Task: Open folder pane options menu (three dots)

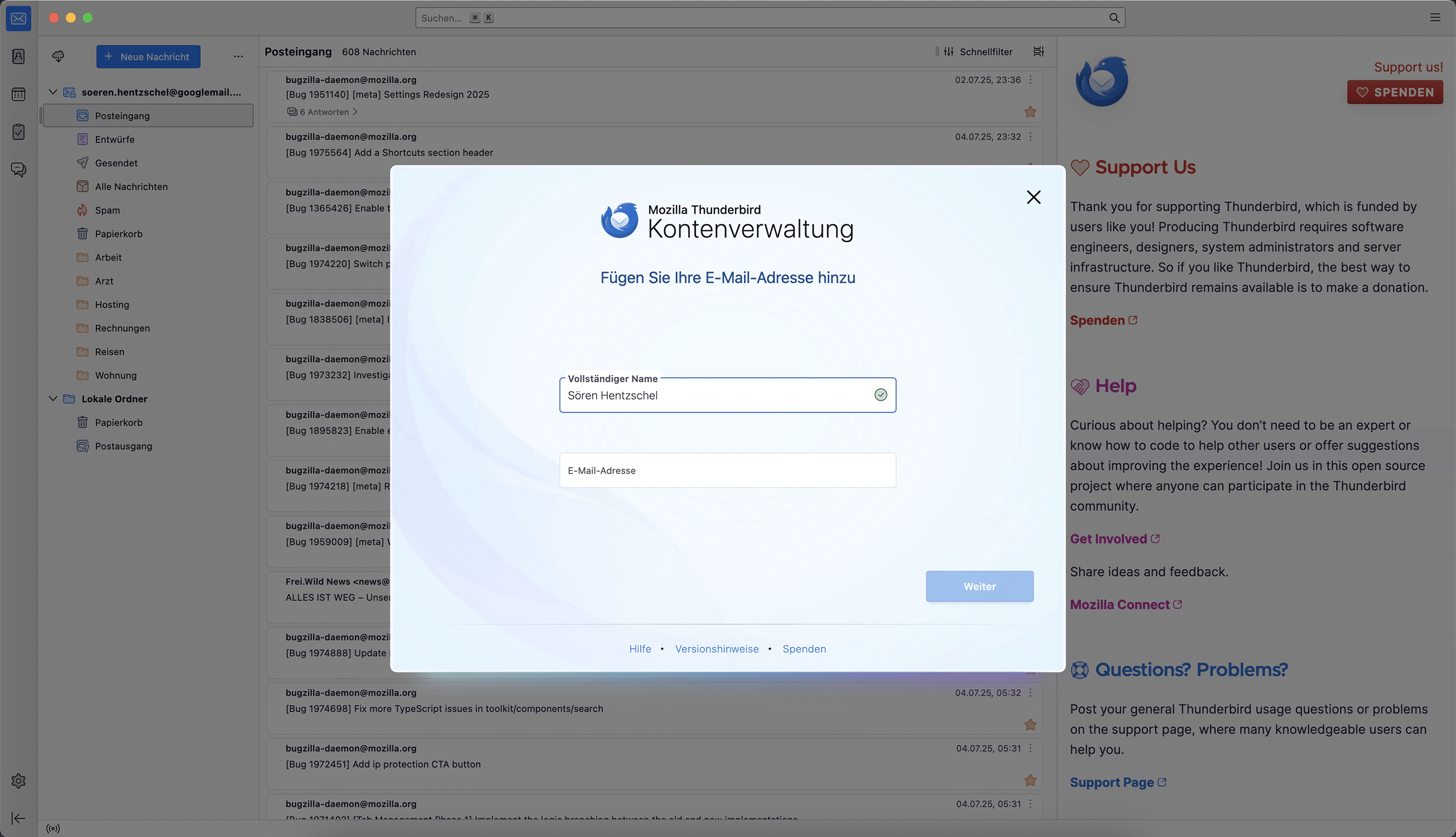Action: (x=238, y=56)
